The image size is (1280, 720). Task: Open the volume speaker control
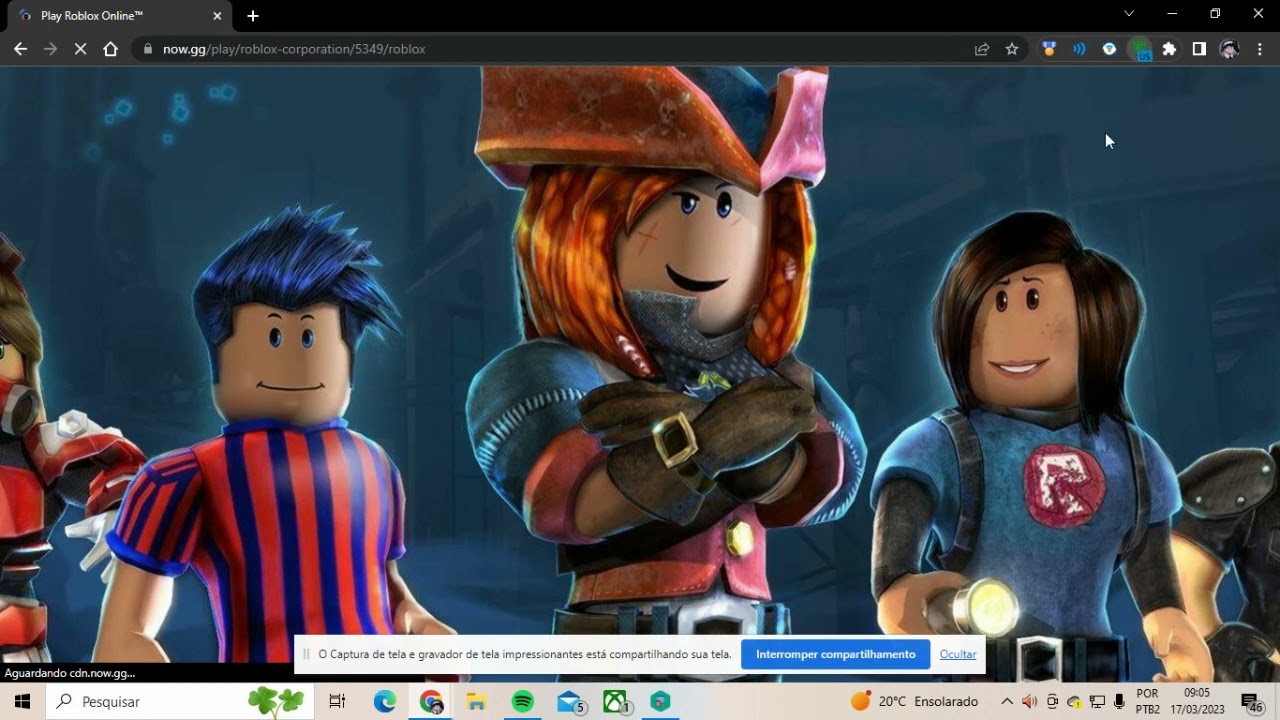point(1029,702)
